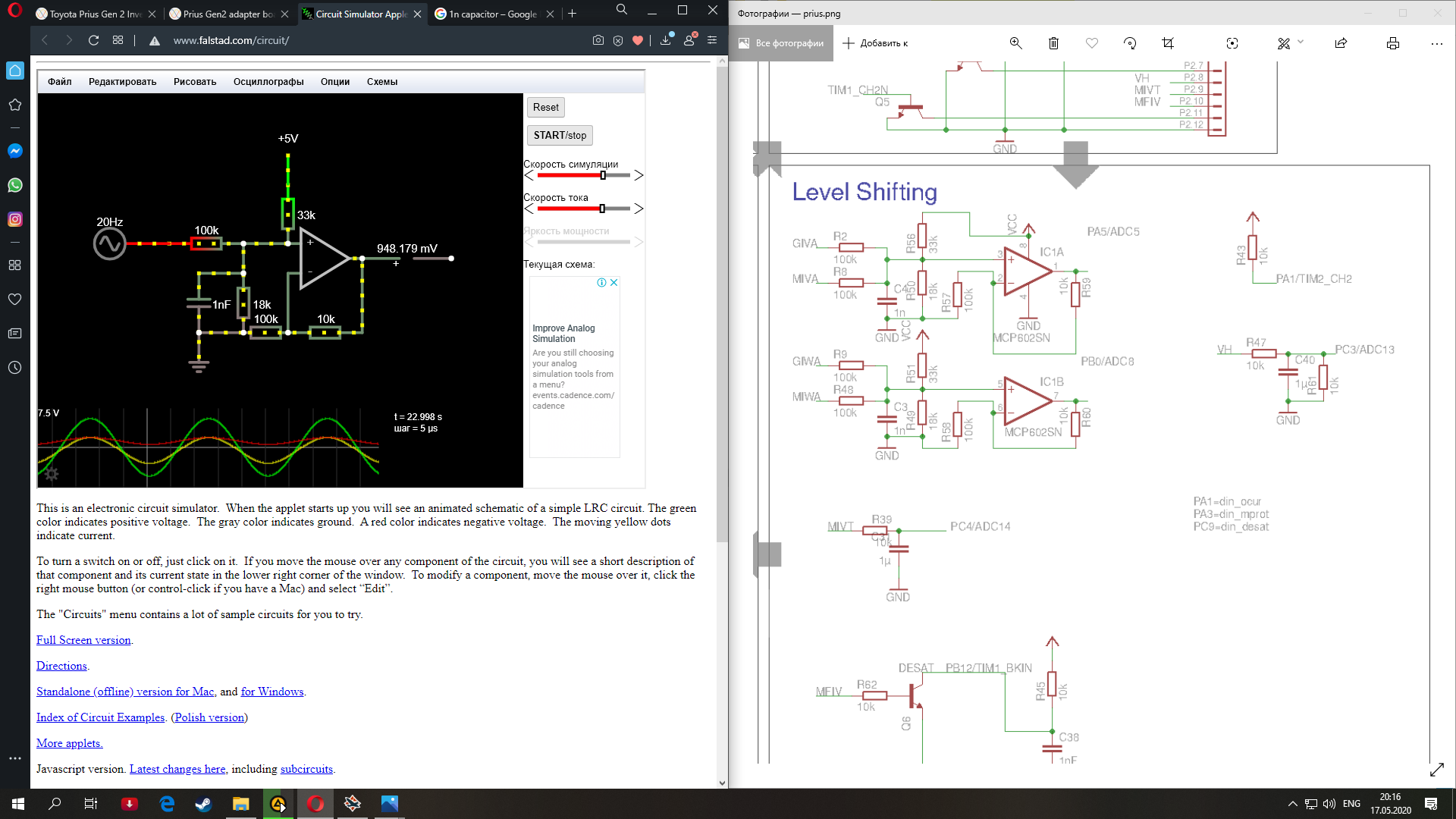Open Instagram in Opera sidebar
This screenshot has width=1456, height=819.
(x=14, y=219)
